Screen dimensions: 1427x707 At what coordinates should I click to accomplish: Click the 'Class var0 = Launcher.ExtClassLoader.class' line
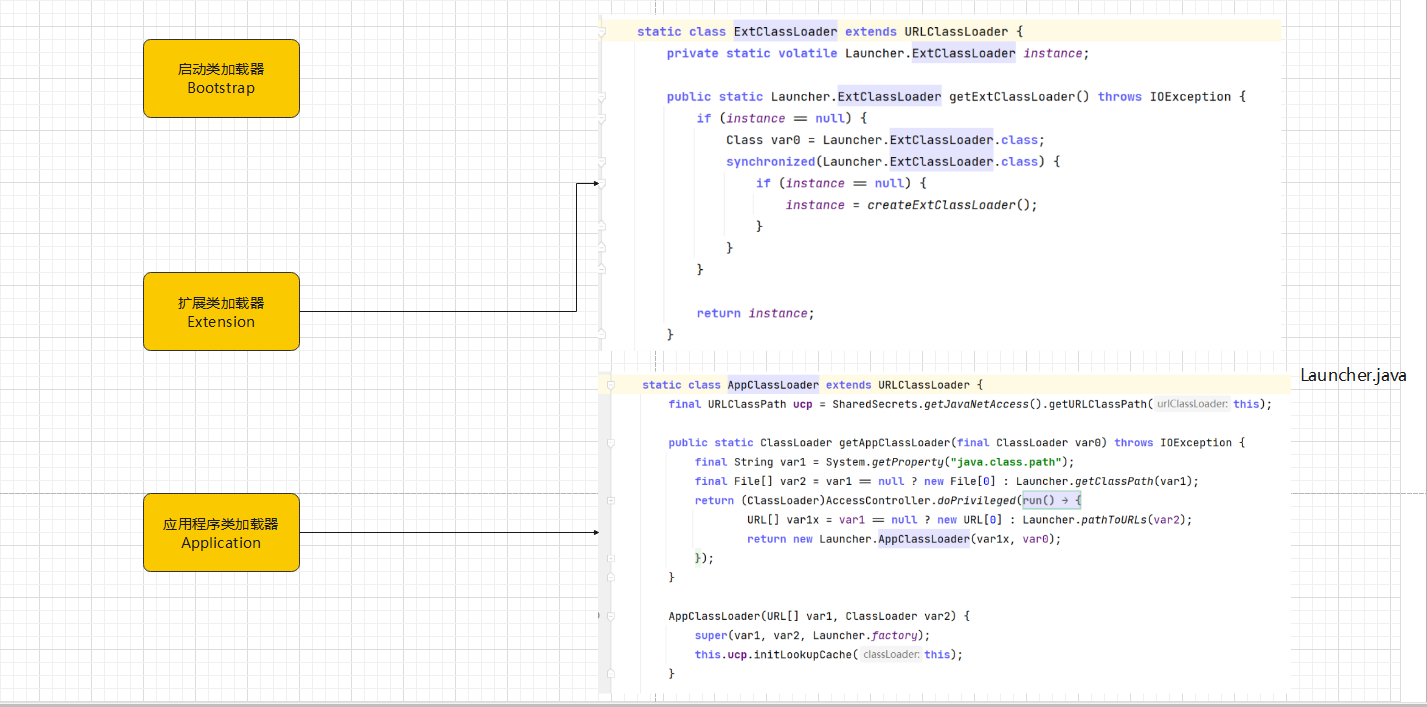point(885,140)
